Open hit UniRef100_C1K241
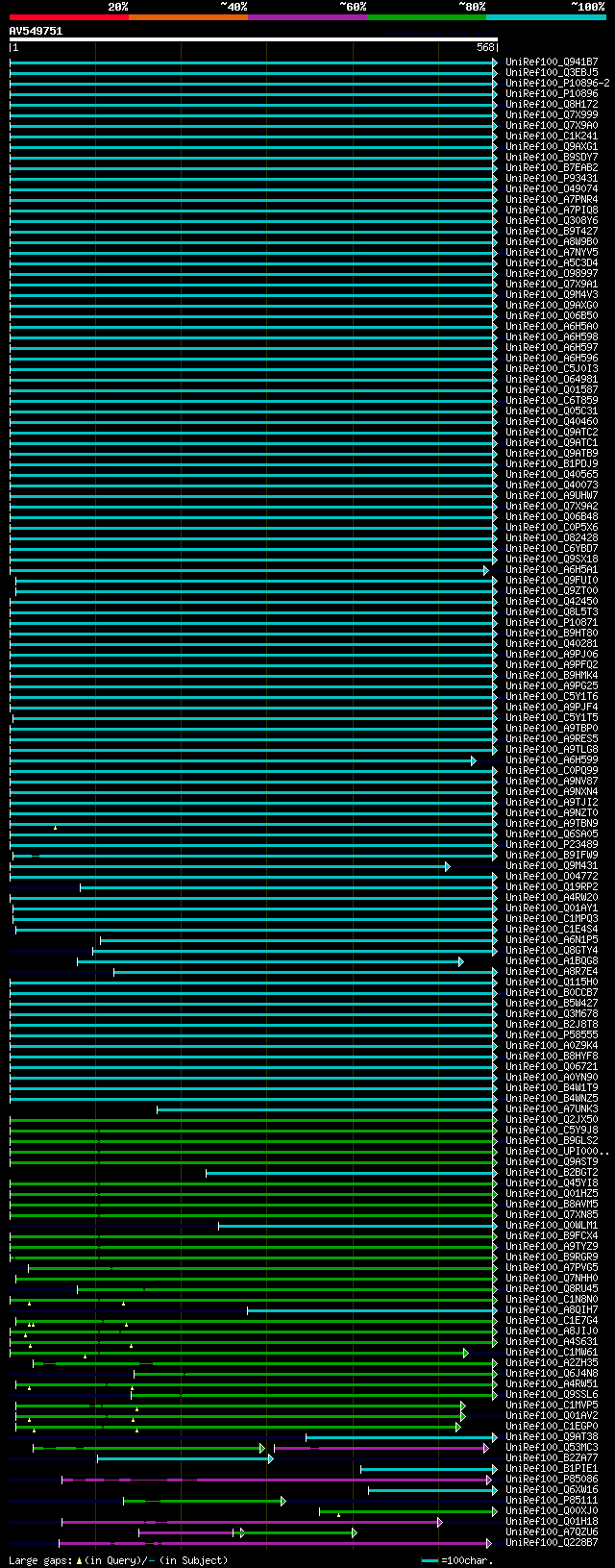 coord(552,136)
